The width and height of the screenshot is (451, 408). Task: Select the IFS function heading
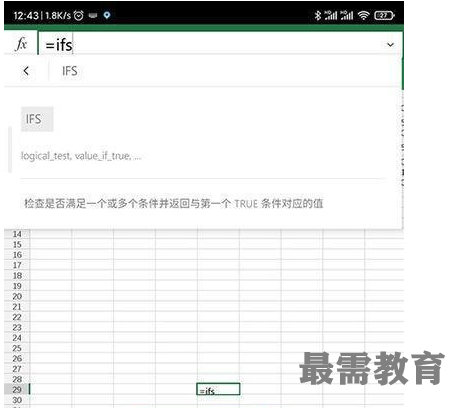point(70,71)
